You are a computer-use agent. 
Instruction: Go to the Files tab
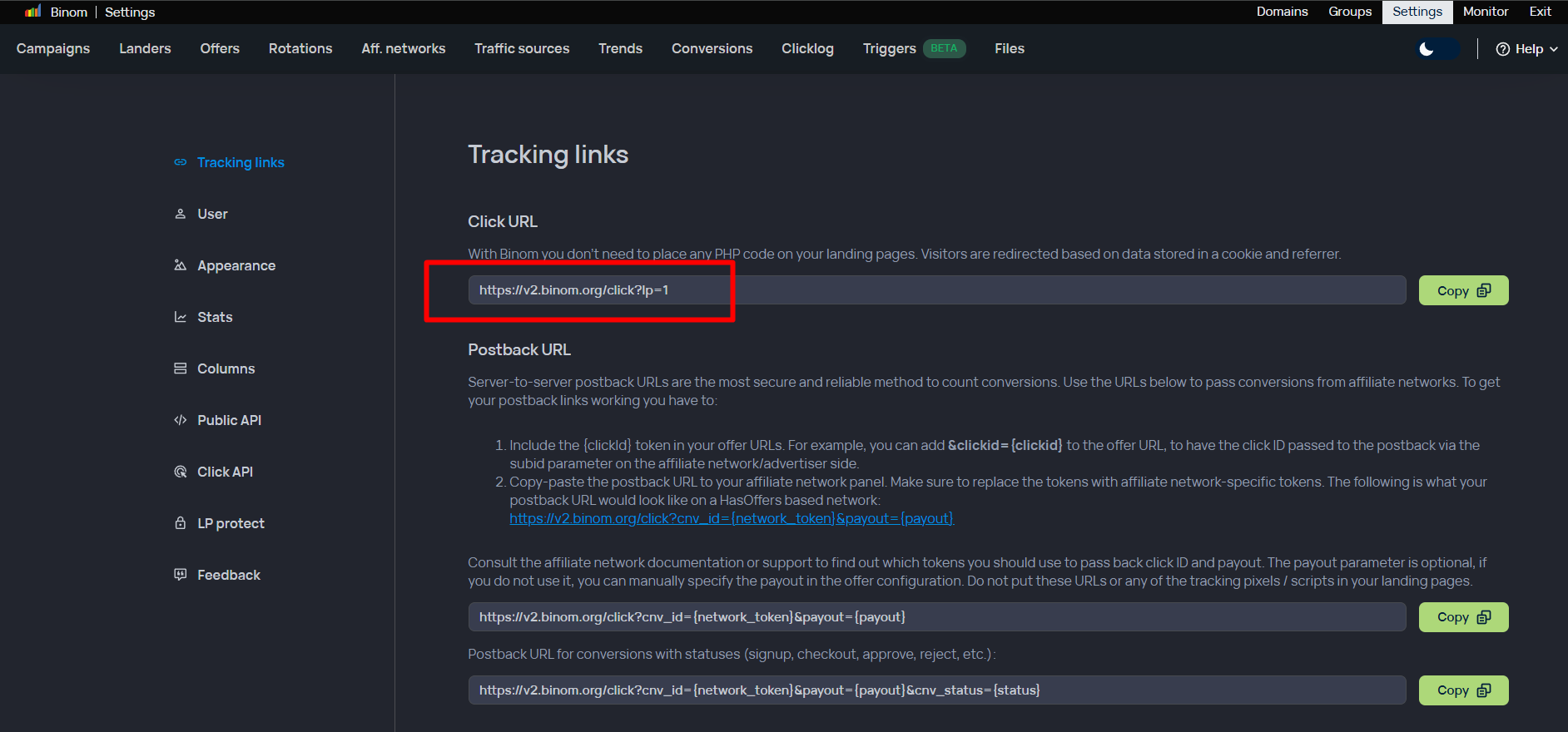point(1010,48)
